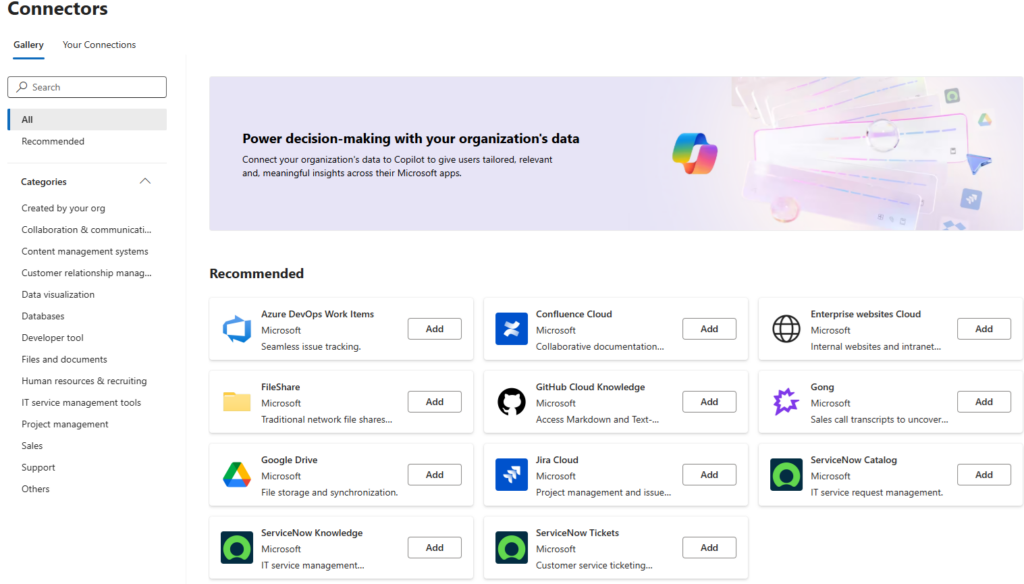The image size is (1024, 584).
Task: Click the Jira Cloud icon
Action: pos(511,474)
